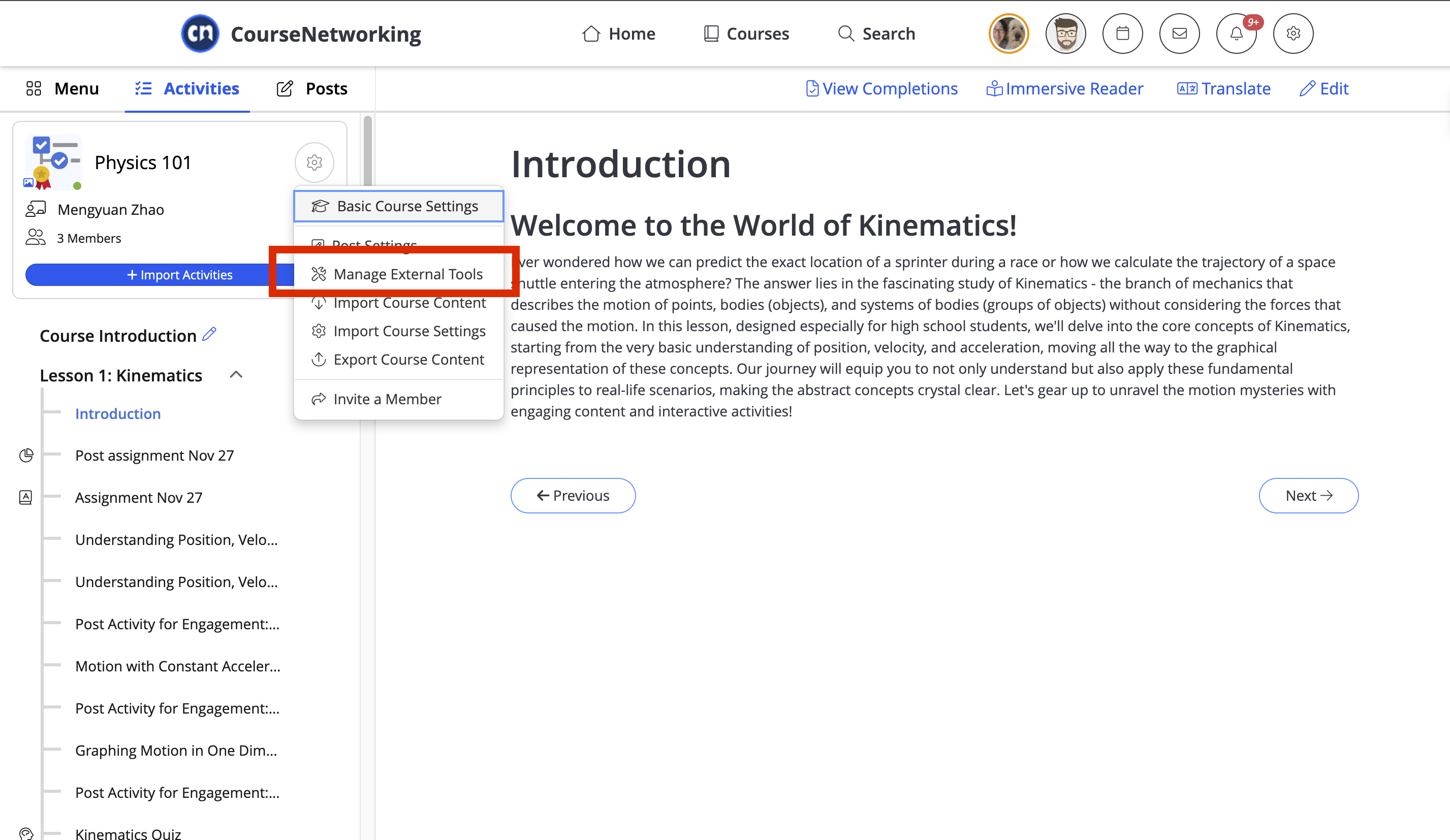The height and width of the screenshot is (840, 1450).
Task: Open the bearded man avatar
Action: (1065, 34)
